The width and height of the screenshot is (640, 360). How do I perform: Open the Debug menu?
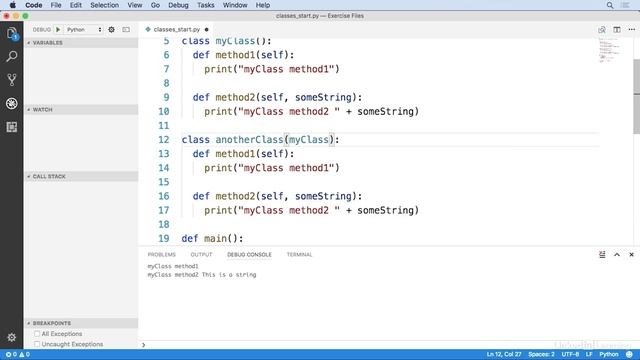click(x=178, y=5)
